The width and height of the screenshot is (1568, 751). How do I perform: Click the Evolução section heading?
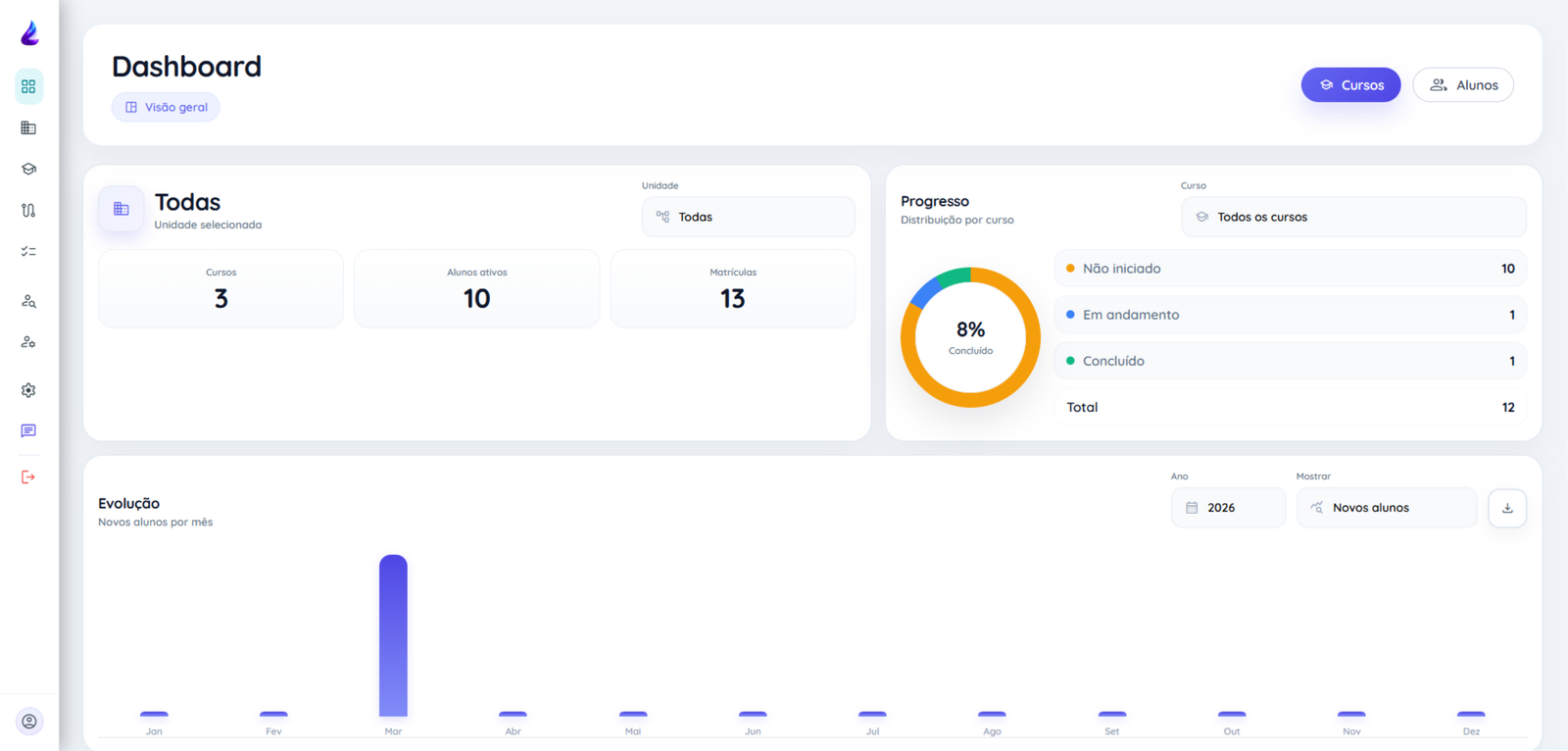[x=128, y=503]
